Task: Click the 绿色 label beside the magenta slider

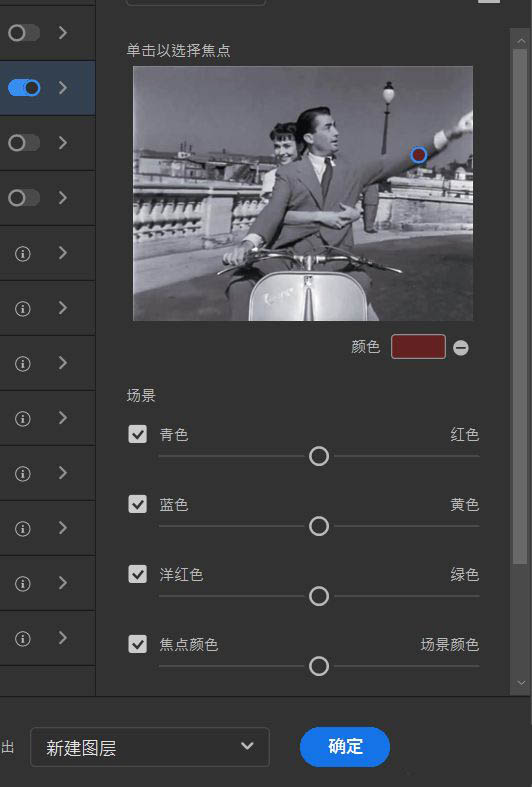Action: coord(464,574)
